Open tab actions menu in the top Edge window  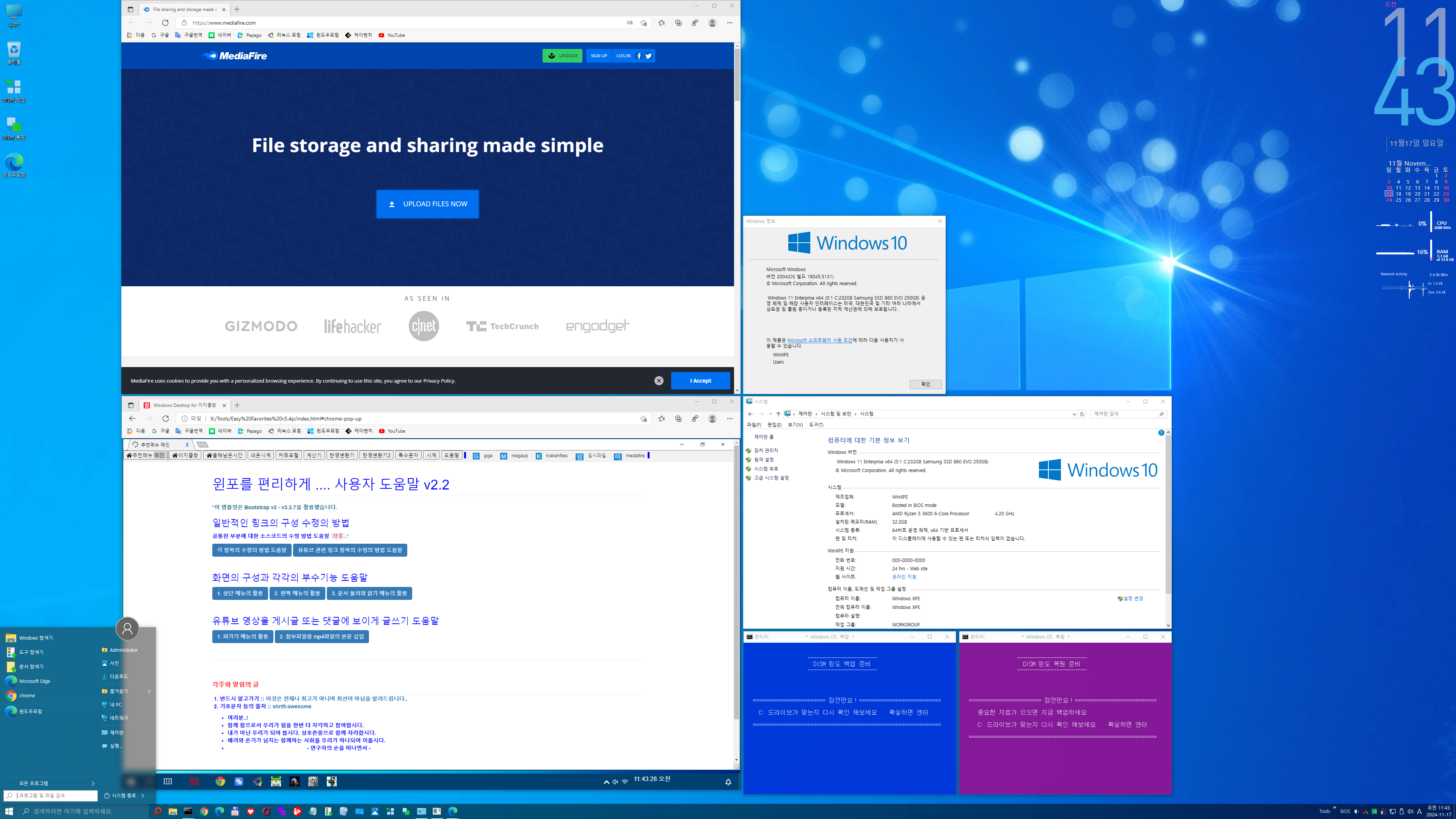click(x=130, y=9)
